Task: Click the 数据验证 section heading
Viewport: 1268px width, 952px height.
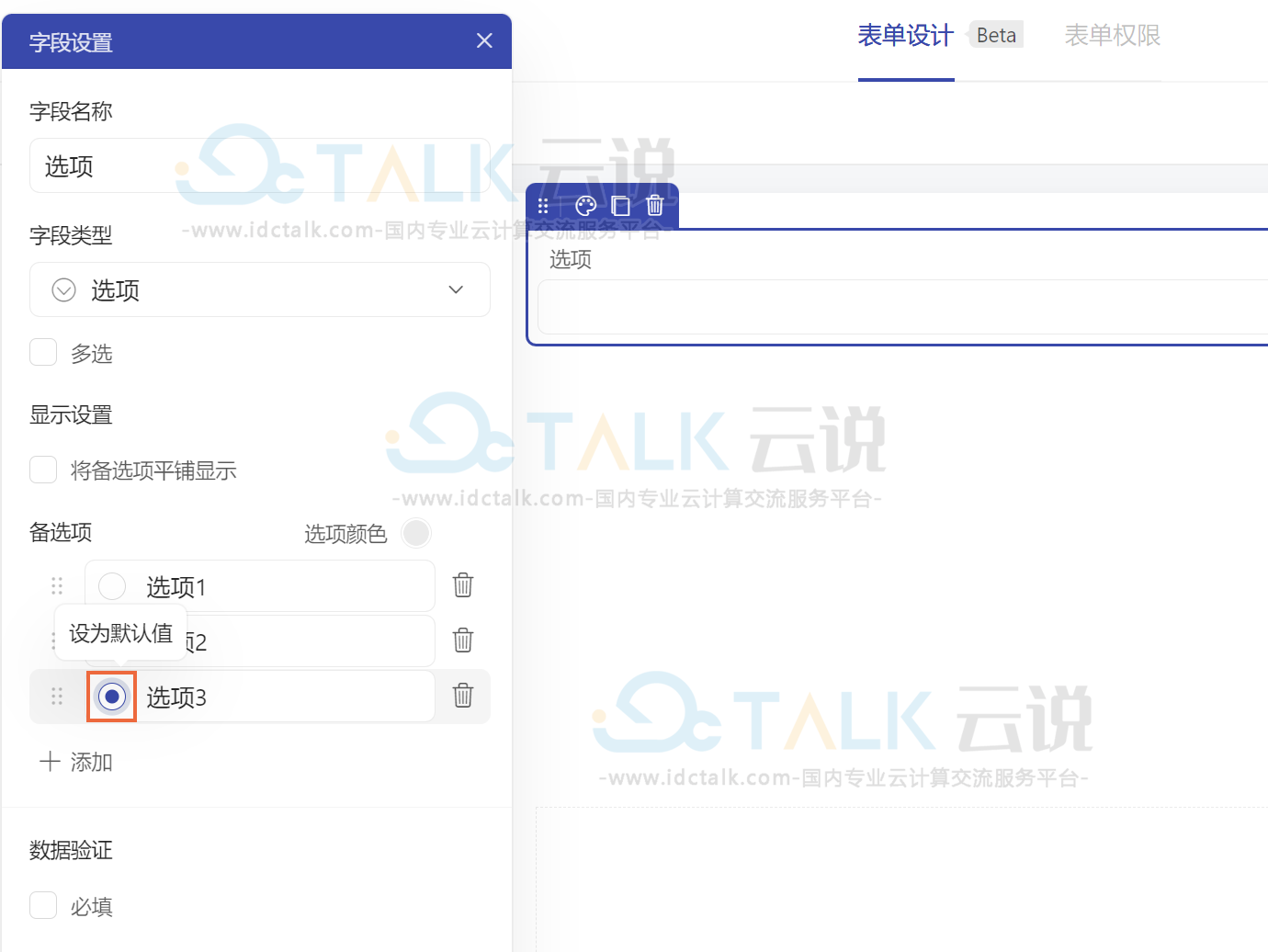Action: pos(71,850)
